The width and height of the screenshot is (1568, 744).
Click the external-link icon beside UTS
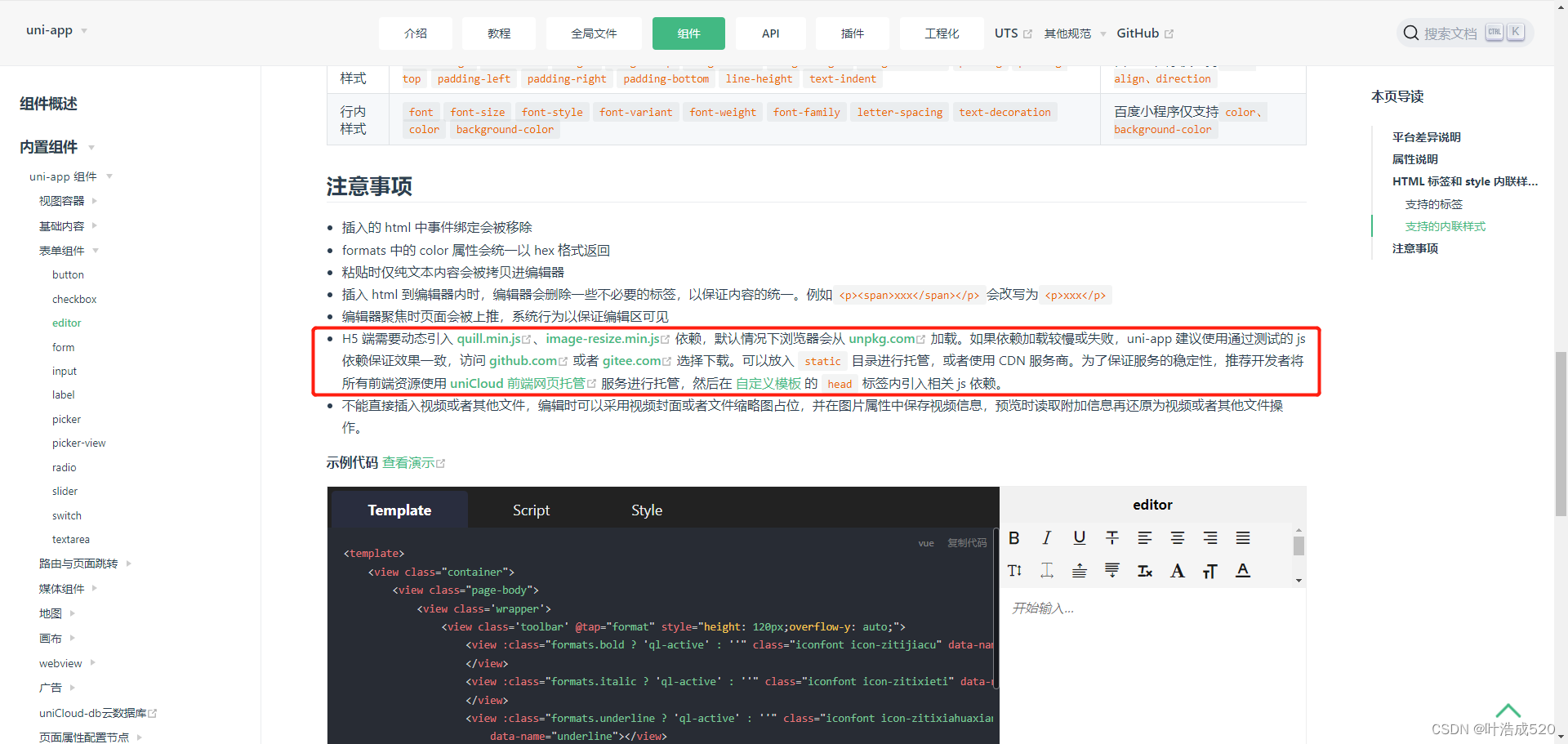[x=1027, y=33]
